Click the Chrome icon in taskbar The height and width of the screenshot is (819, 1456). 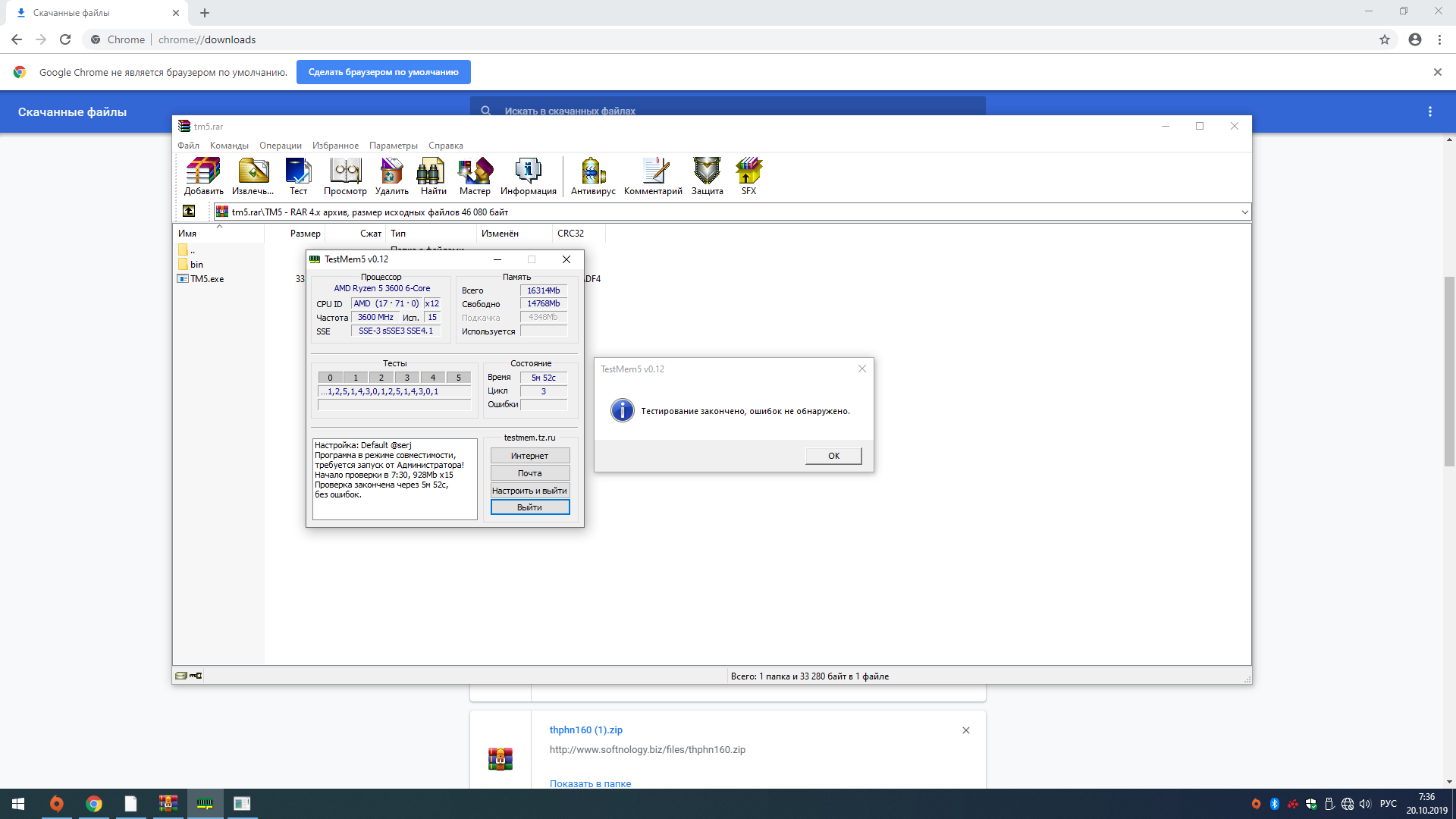click(x=94, y=804)
